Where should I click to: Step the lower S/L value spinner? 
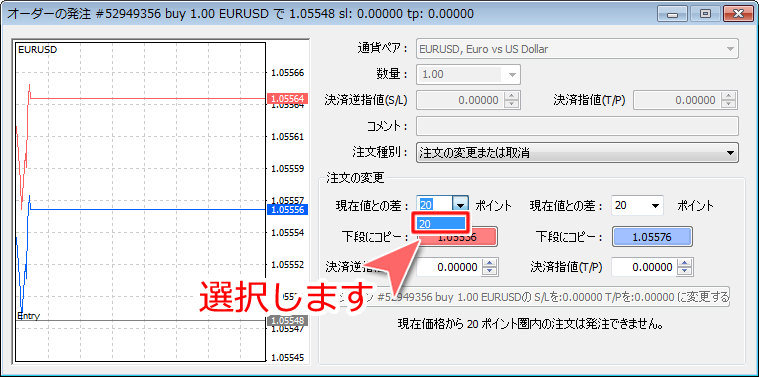[x=490, y=267]
